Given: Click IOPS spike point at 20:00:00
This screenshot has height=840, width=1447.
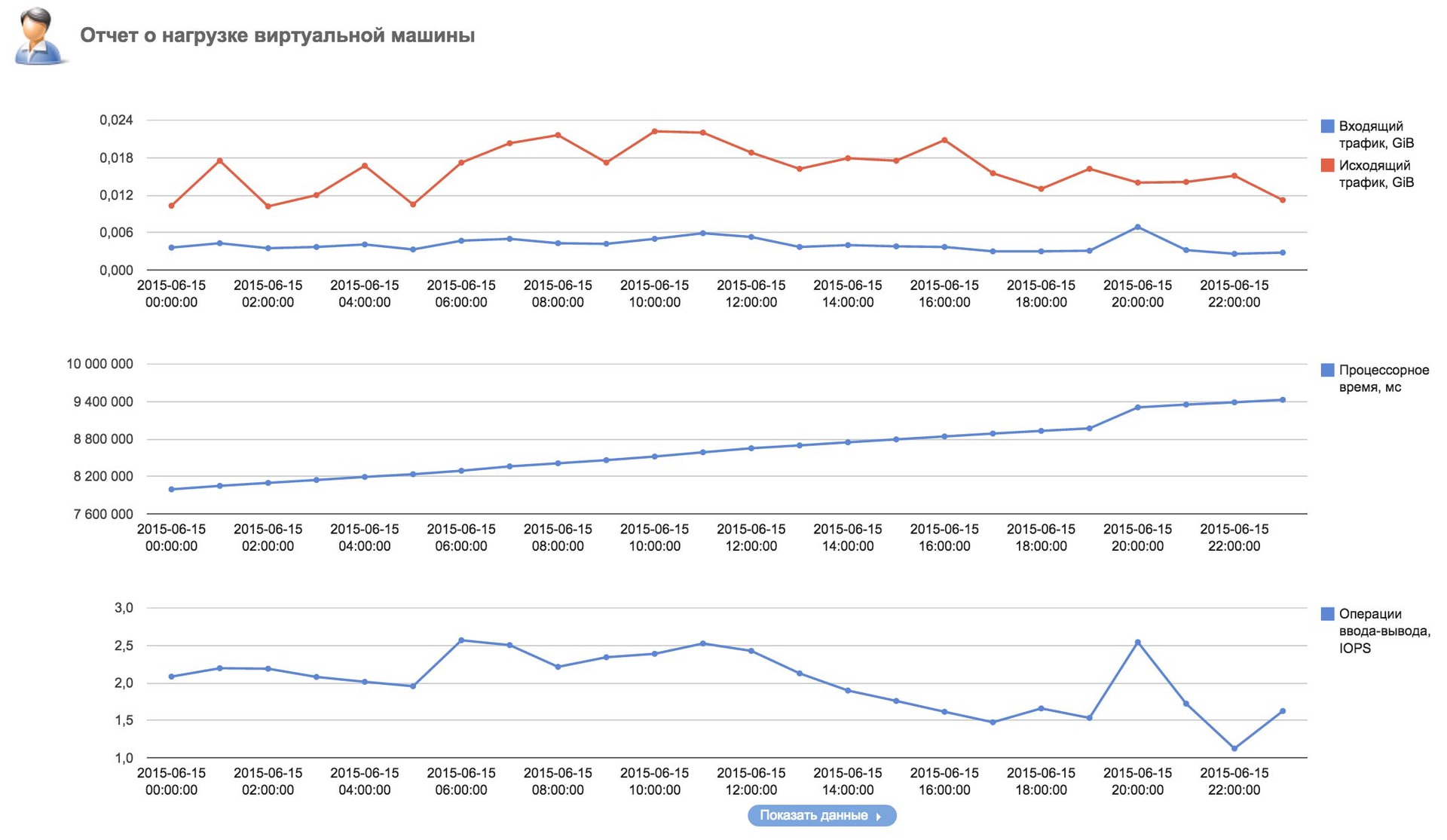Looking at the screenshot, I should pos(1137,643).
